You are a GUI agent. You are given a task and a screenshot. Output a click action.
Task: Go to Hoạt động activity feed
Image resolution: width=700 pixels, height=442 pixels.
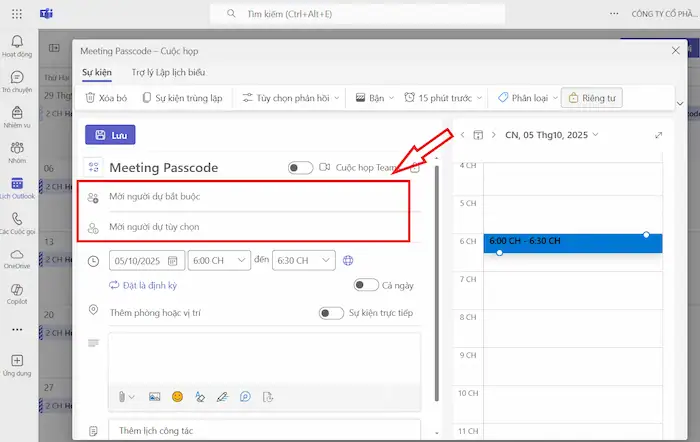17,44
